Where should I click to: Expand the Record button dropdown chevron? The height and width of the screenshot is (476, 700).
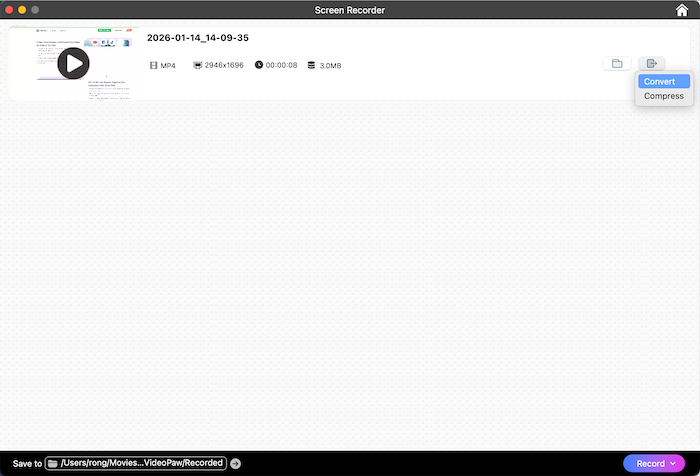(673, 463)
